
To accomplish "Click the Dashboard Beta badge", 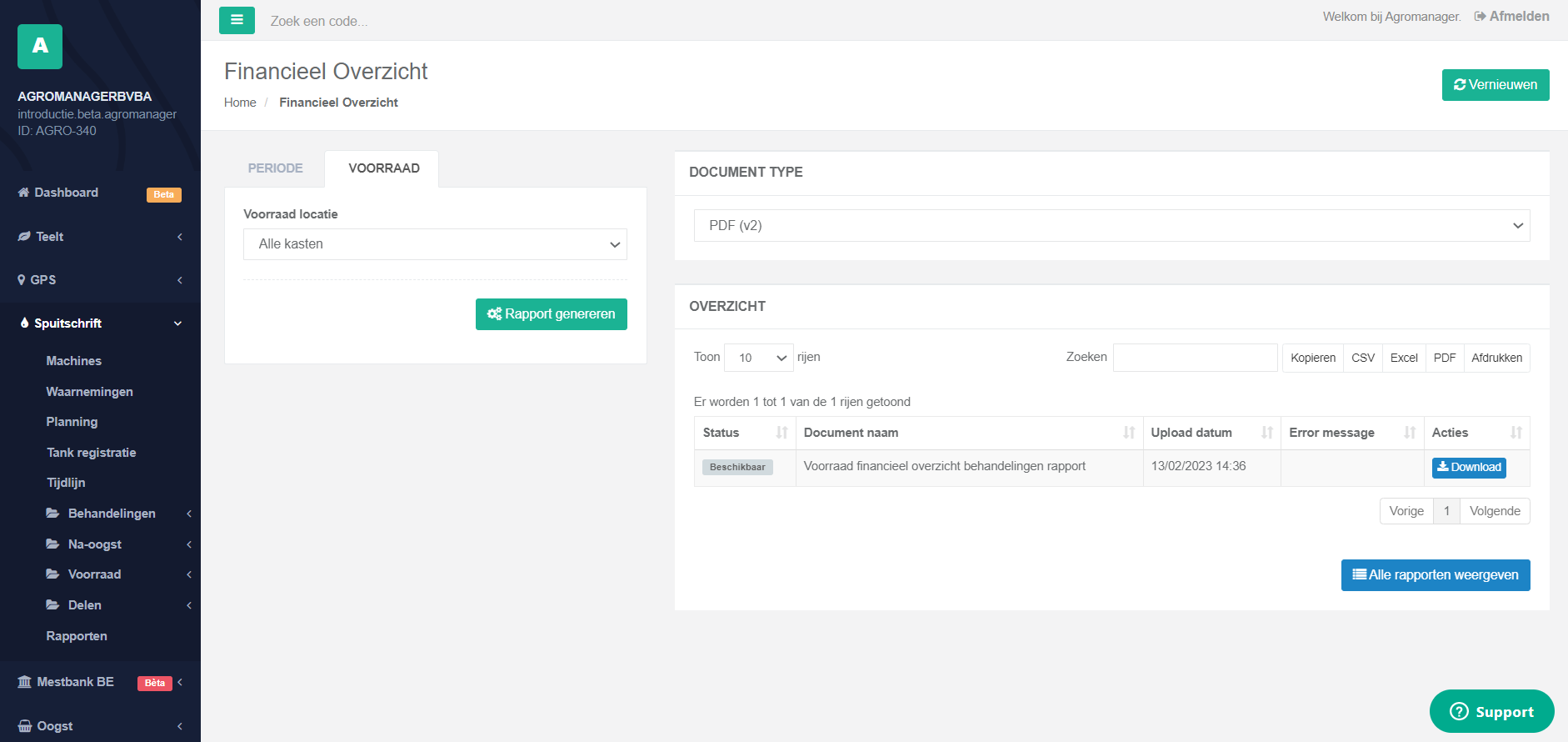I will coord(164,195).
